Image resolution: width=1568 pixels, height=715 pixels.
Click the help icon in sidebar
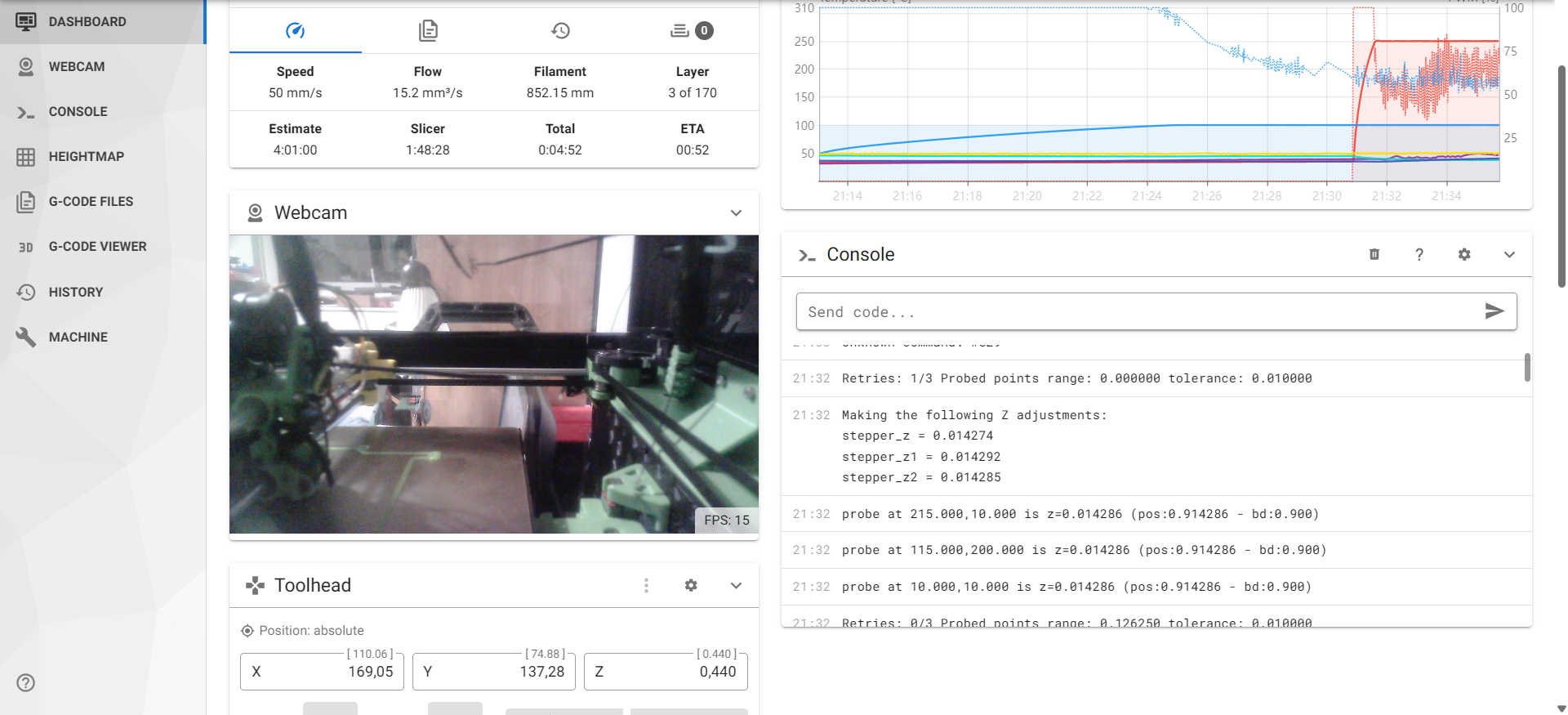pos(26,682)
